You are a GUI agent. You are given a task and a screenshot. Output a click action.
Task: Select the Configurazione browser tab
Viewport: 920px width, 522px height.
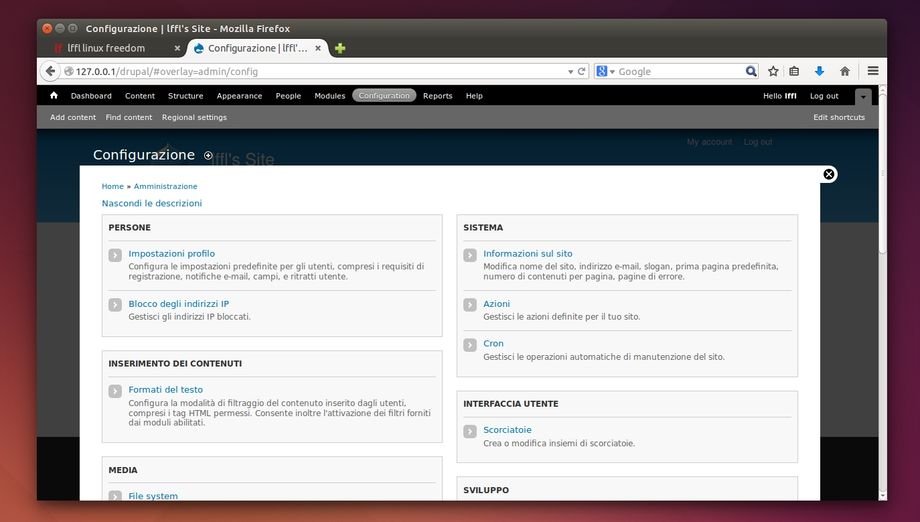258,48
